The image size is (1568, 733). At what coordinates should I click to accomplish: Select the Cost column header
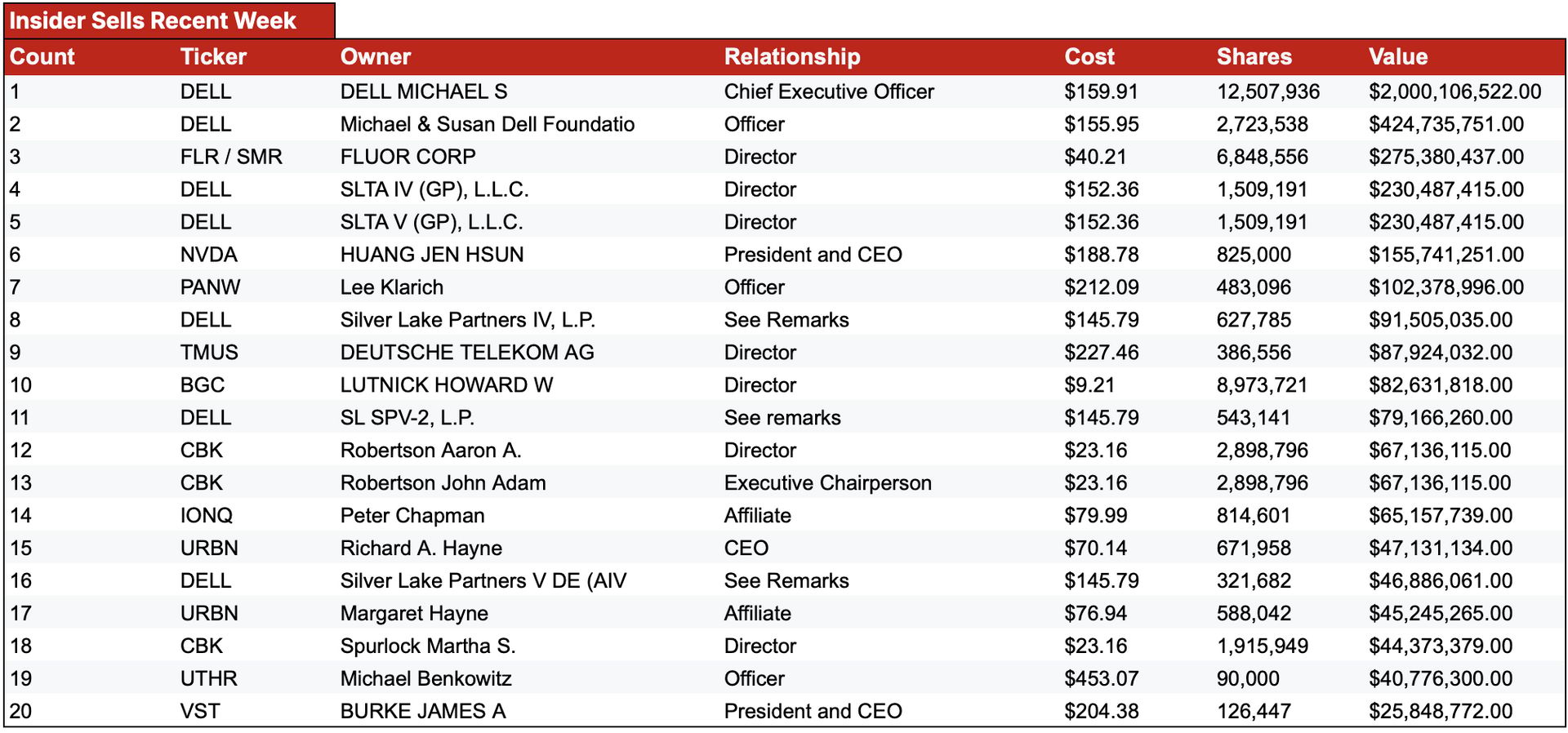[x=1089, y=57]
